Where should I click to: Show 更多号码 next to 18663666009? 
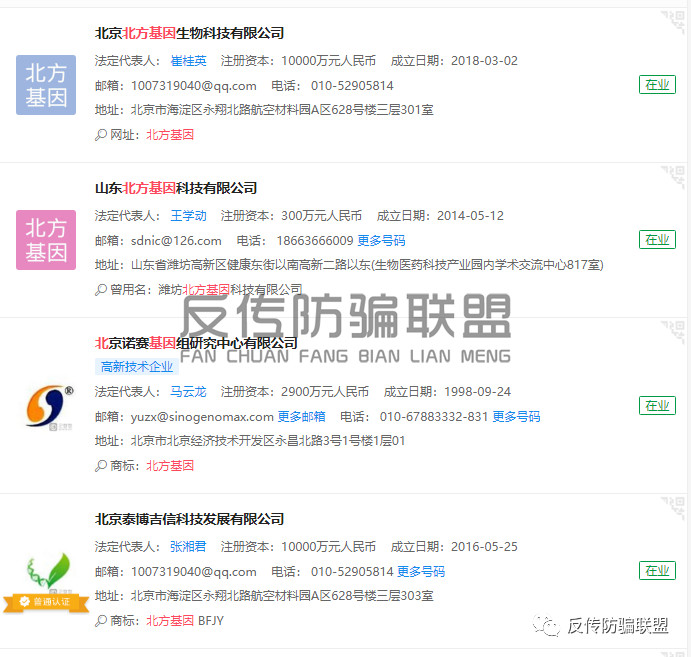click(381, 241)
